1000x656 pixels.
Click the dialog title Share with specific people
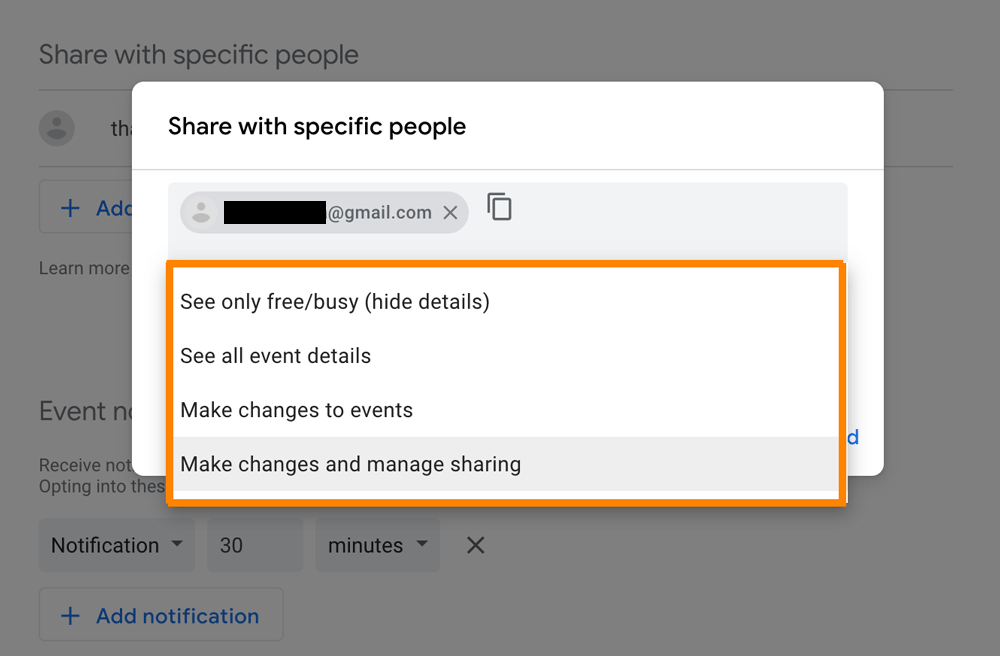pyautogui.click(x=317, y=126)
